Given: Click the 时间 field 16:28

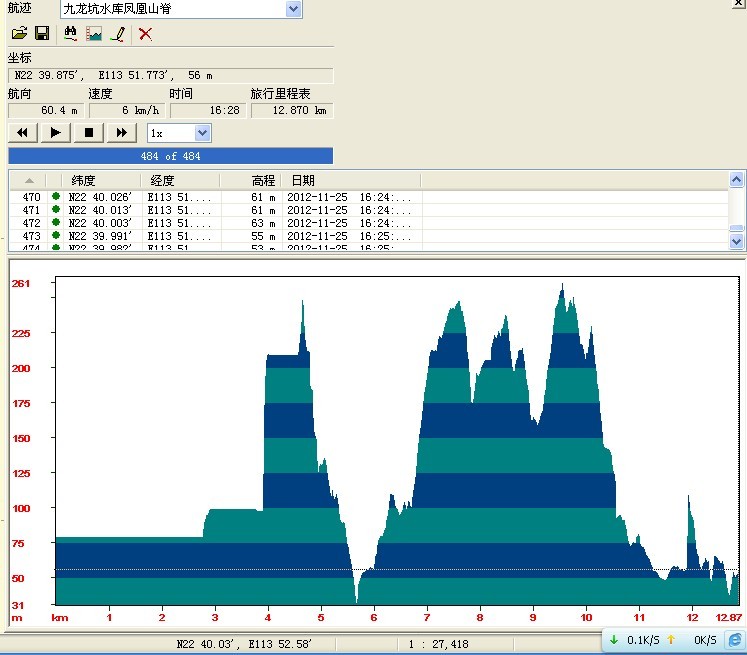Looking at the screenshot, I should (208, 111).
